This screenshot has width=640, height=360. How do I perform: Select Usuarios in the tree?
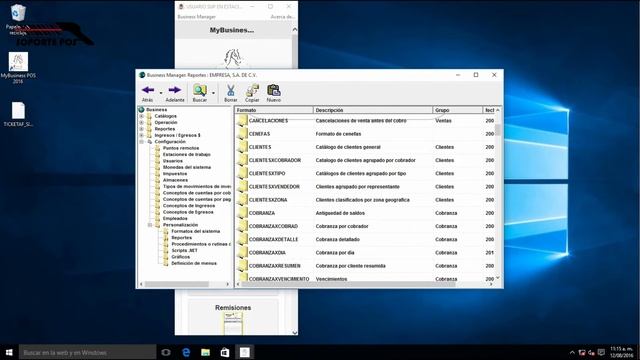pyautogui.click(x=173, y=161)
